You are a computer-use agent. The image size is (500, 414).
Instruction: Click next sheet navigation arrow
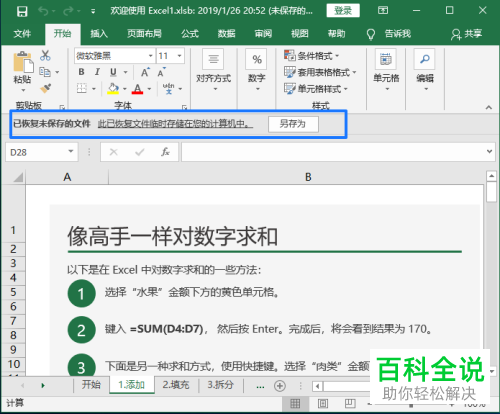[x=43, y=386]
